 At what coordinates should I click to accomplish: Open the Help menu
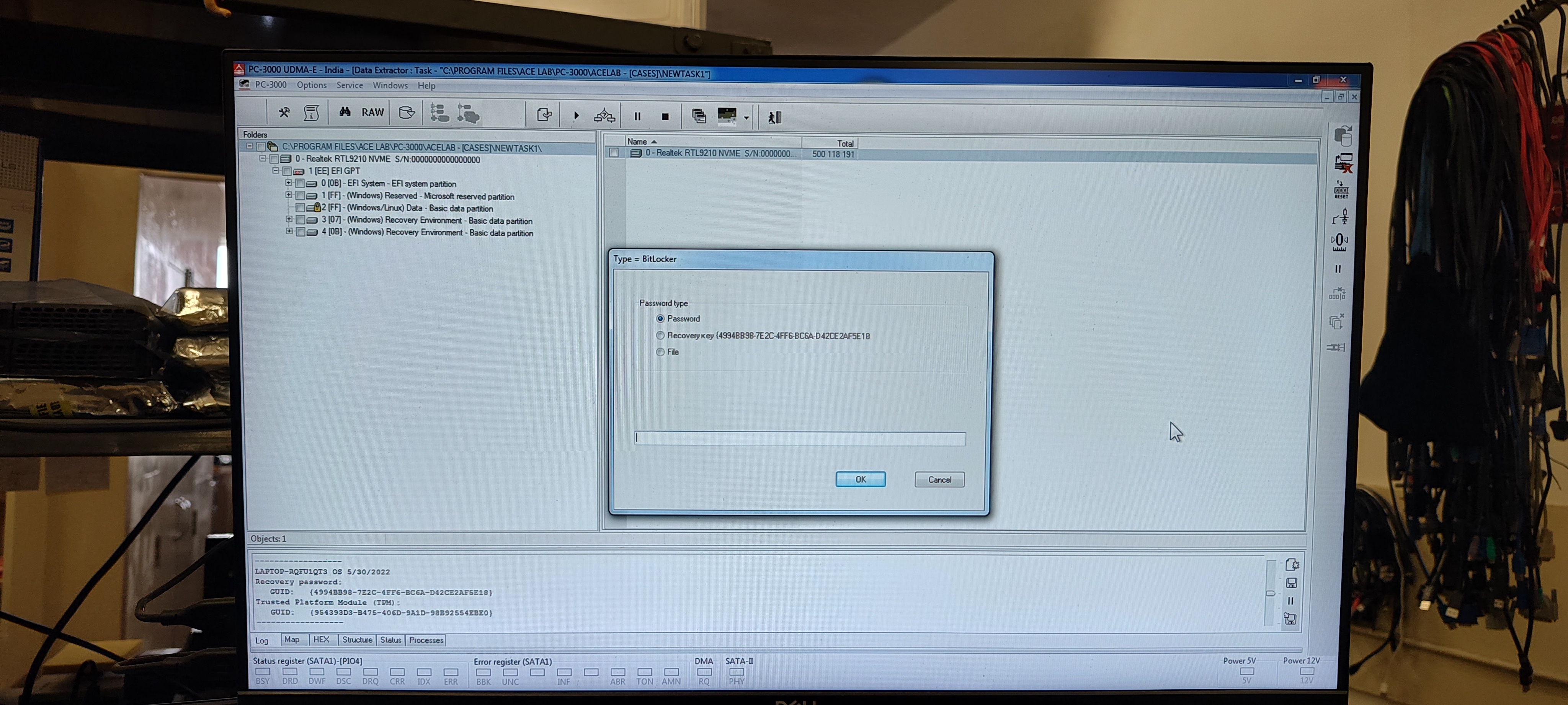(426, 86)
